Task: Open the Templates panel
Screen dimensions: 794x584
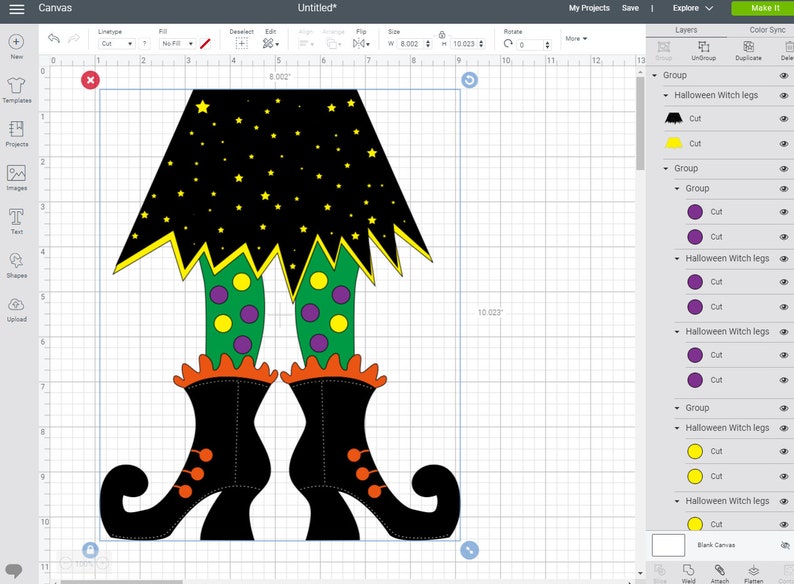Action: click(x=16, y=90)
